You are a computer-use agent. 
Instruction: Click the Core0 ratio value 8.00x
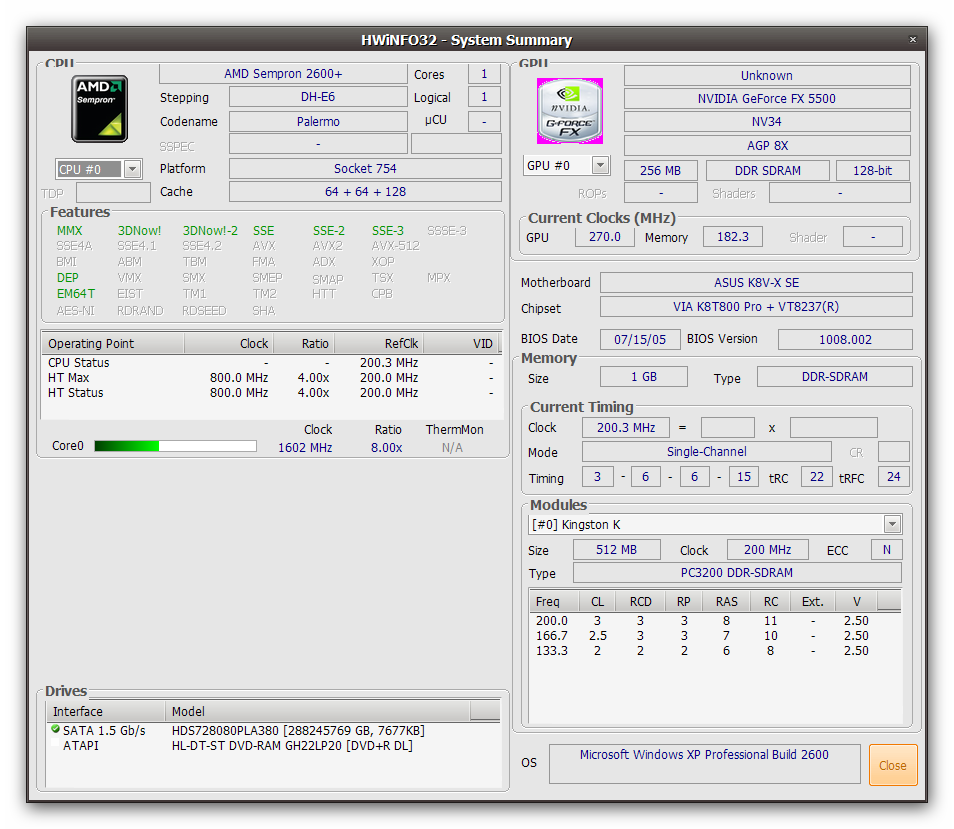[386, 448]
